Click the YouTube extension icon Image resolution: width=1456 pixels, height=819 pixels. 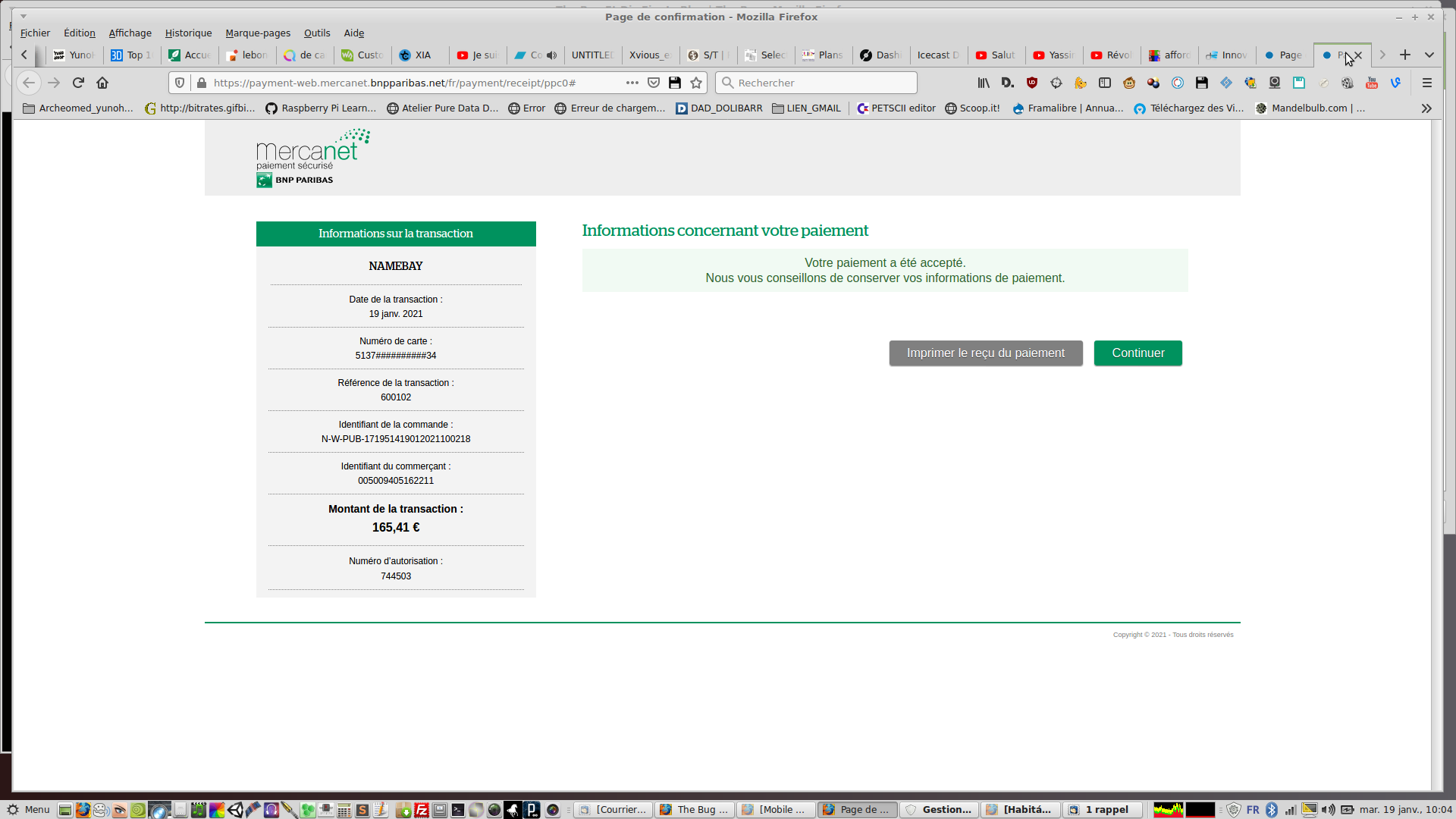pos(1371,83)
